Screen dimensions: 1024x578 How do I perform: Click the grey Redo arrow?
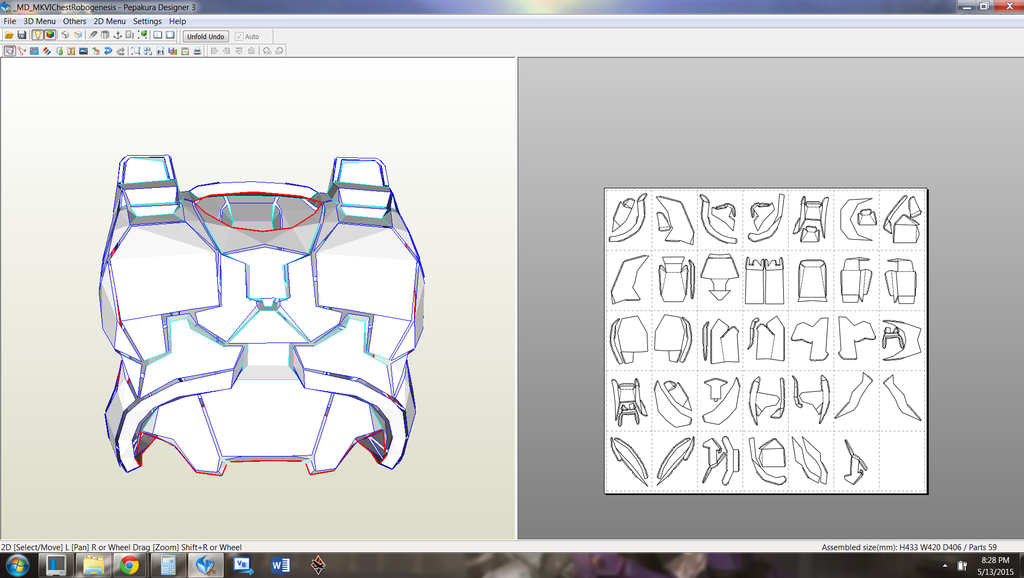[x=121, y=51]
